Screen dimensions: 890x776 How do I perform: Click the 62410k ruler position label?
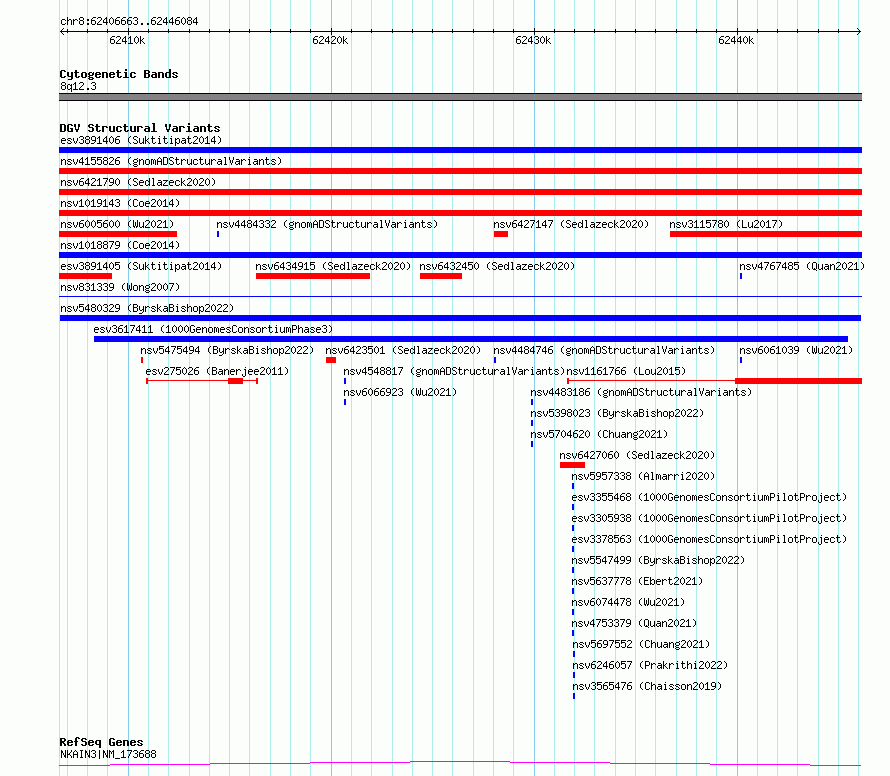tap(127, 40)
